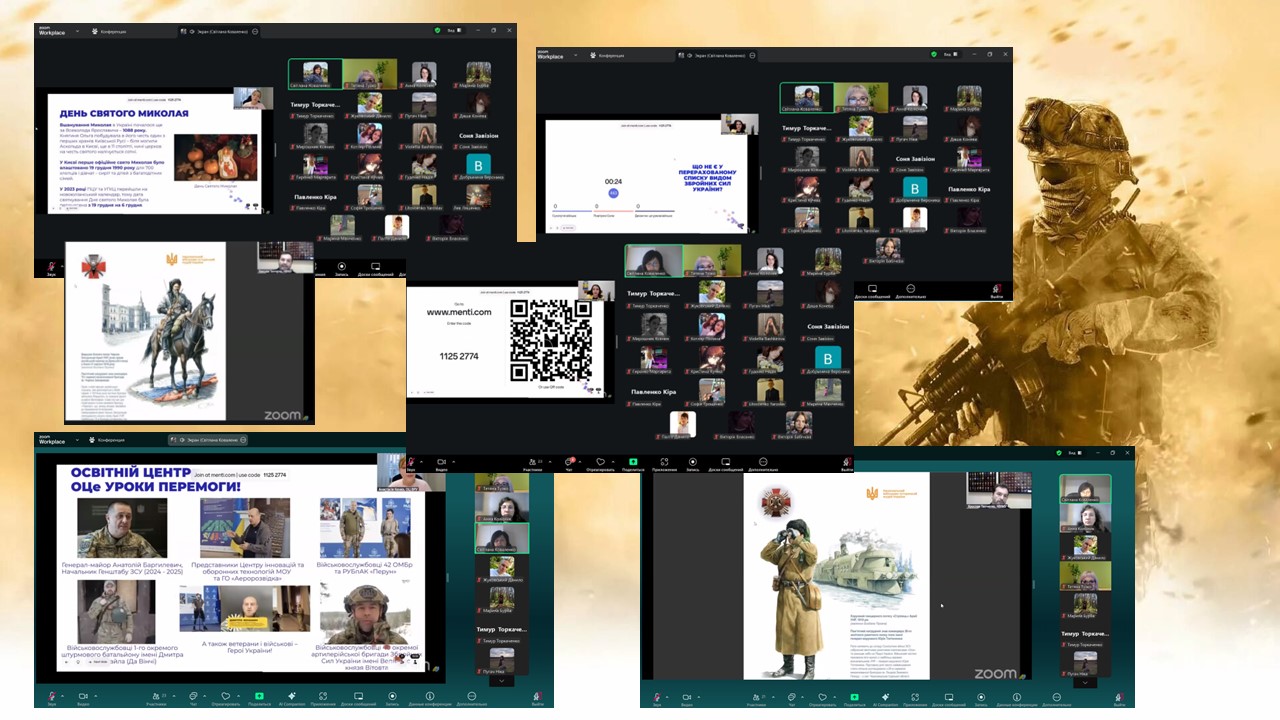Image resolution: width=1280 pixels, height=720 pixels.
Task: Click Вид view button atop the quiz window
Action: coord(948,54)
